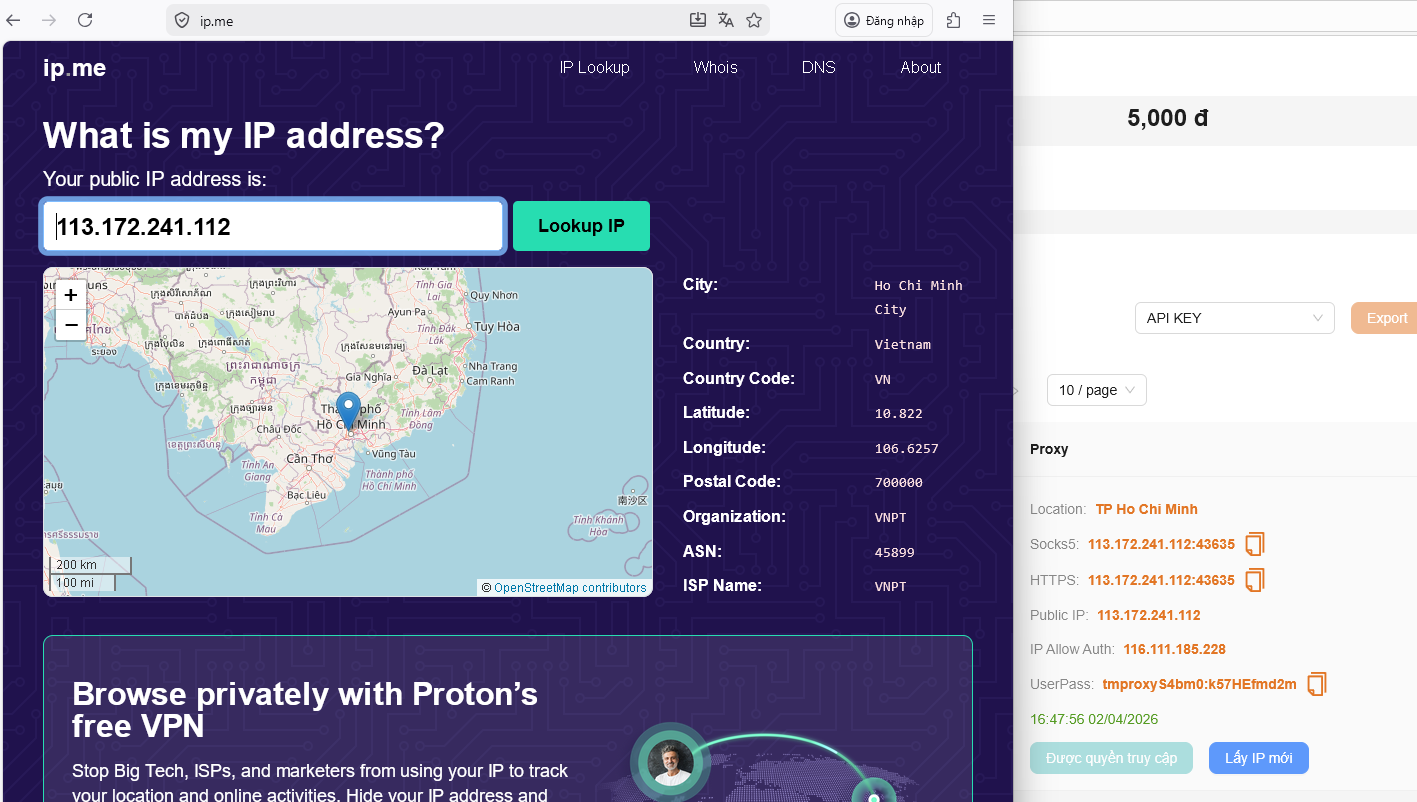Click the map location pin marker
Screen dimensions: 1417x802
click(x=348, y=409)
